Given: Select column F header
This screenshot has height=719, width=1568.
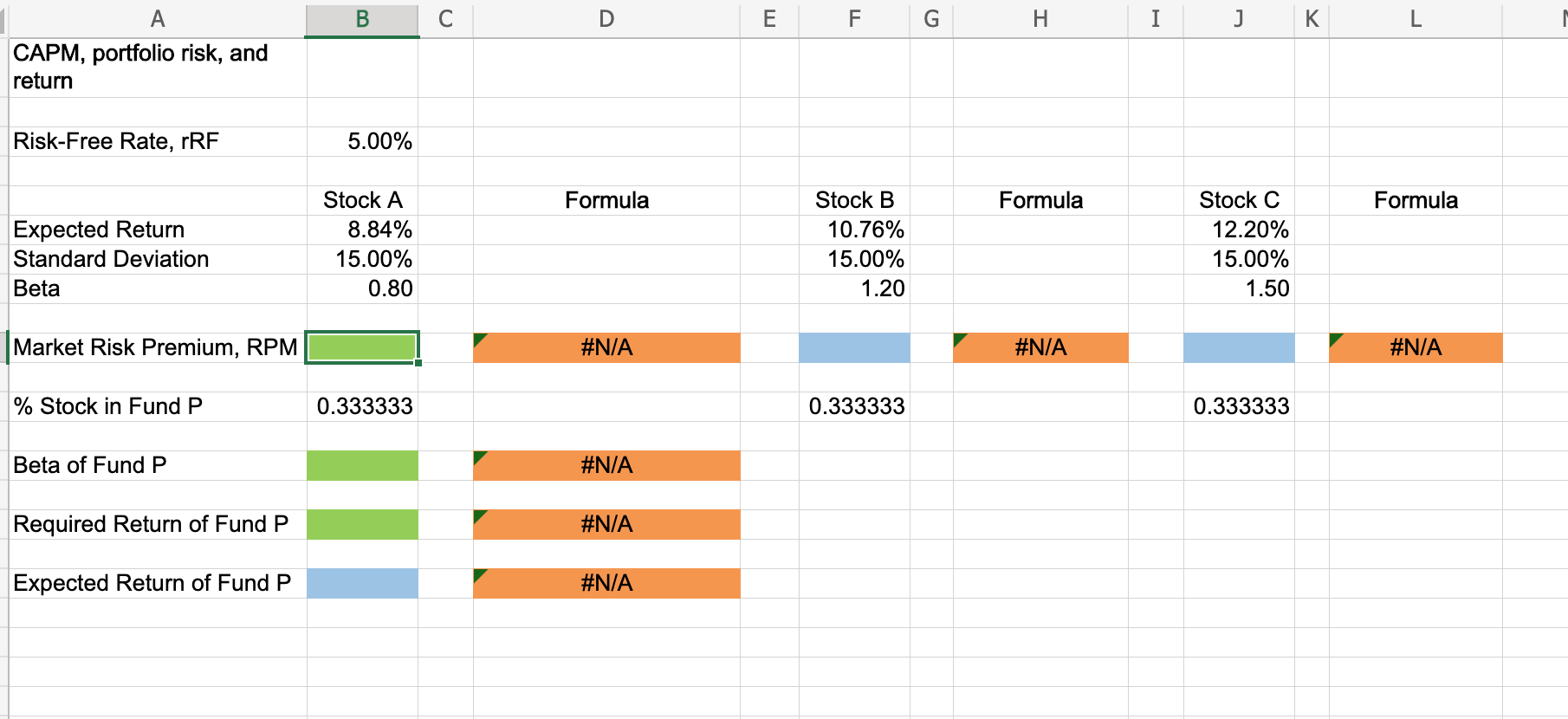Looking at the screenshot, I should pos(854,18).
